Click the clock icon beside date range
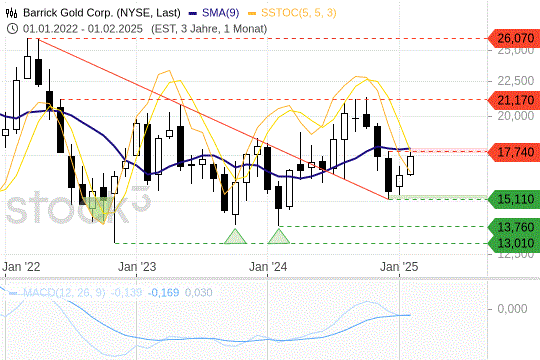Image resolution: width=540 pixels, height=360 pixels. [x=12, y=29]
